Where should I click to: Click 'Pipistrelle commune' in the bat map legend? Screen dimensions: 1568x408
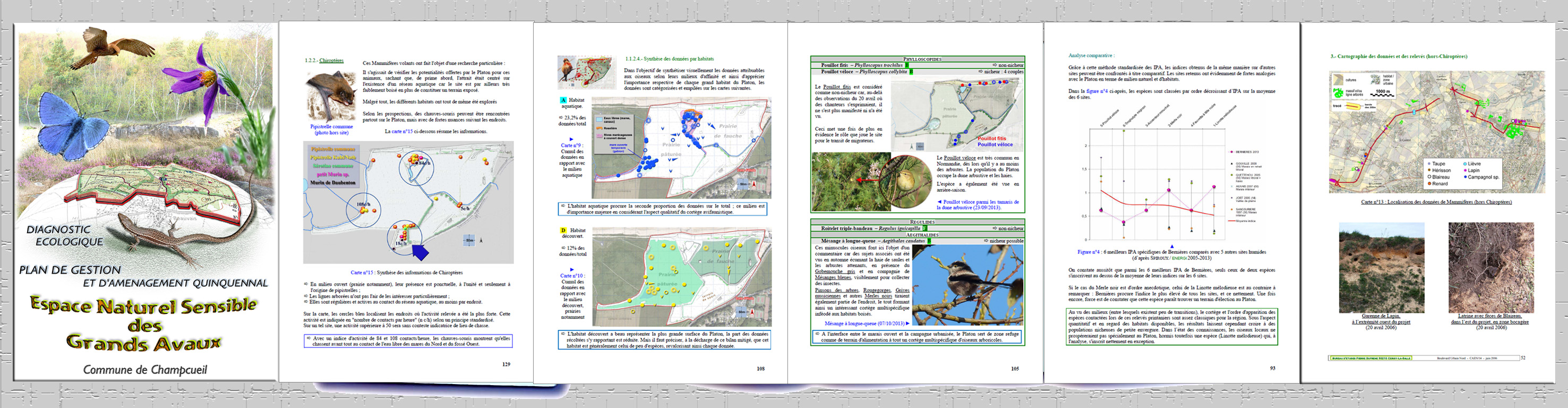coord(333,149)
